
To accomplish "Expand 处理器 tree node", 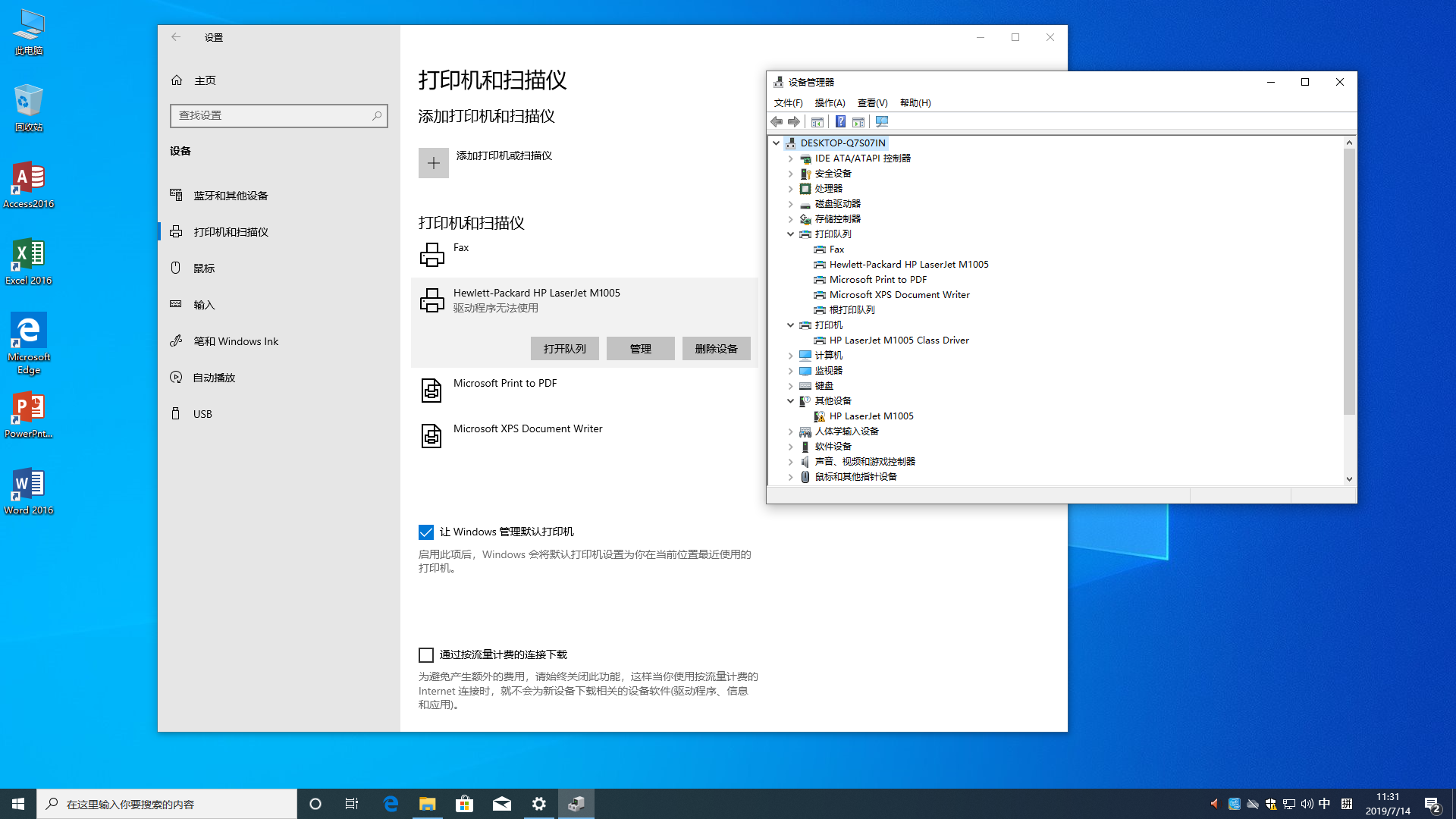I will pos(790,189).
